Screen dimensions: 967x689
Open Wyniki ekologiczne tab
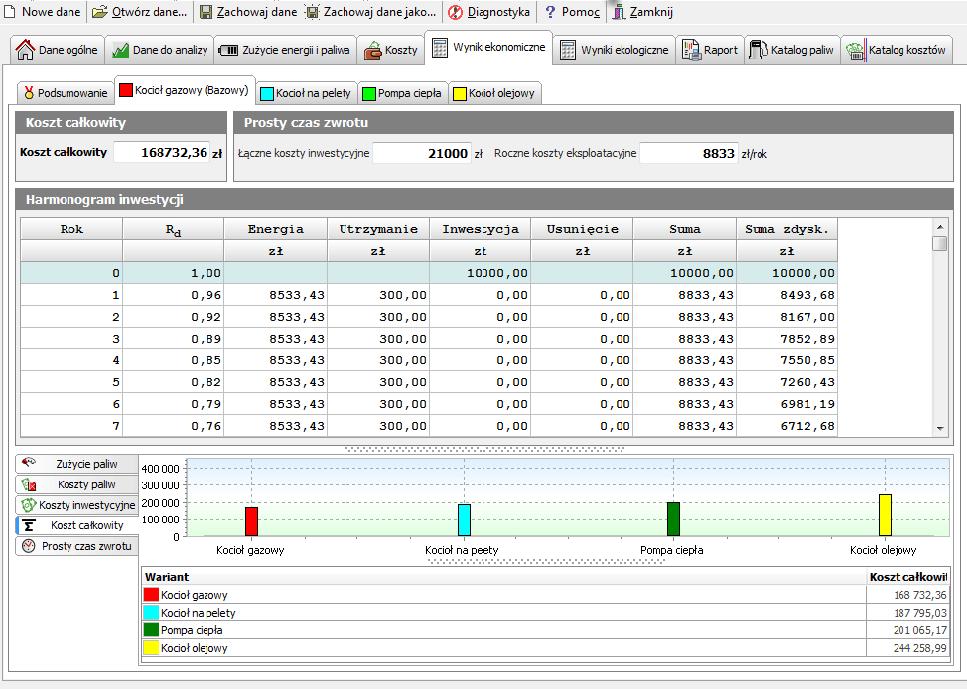(x=614, y=50)
